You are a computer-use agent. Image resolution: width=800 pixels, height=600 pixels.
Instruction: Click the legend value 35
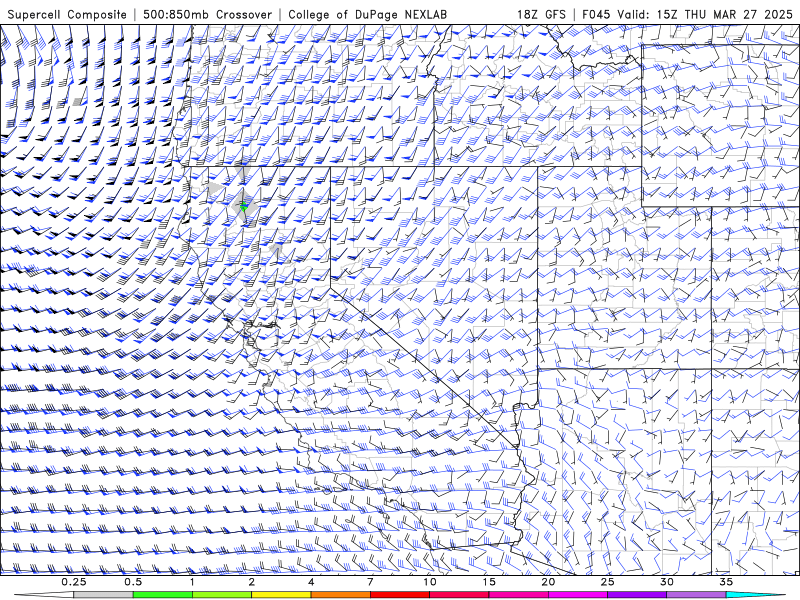click(x=726, y=582)
